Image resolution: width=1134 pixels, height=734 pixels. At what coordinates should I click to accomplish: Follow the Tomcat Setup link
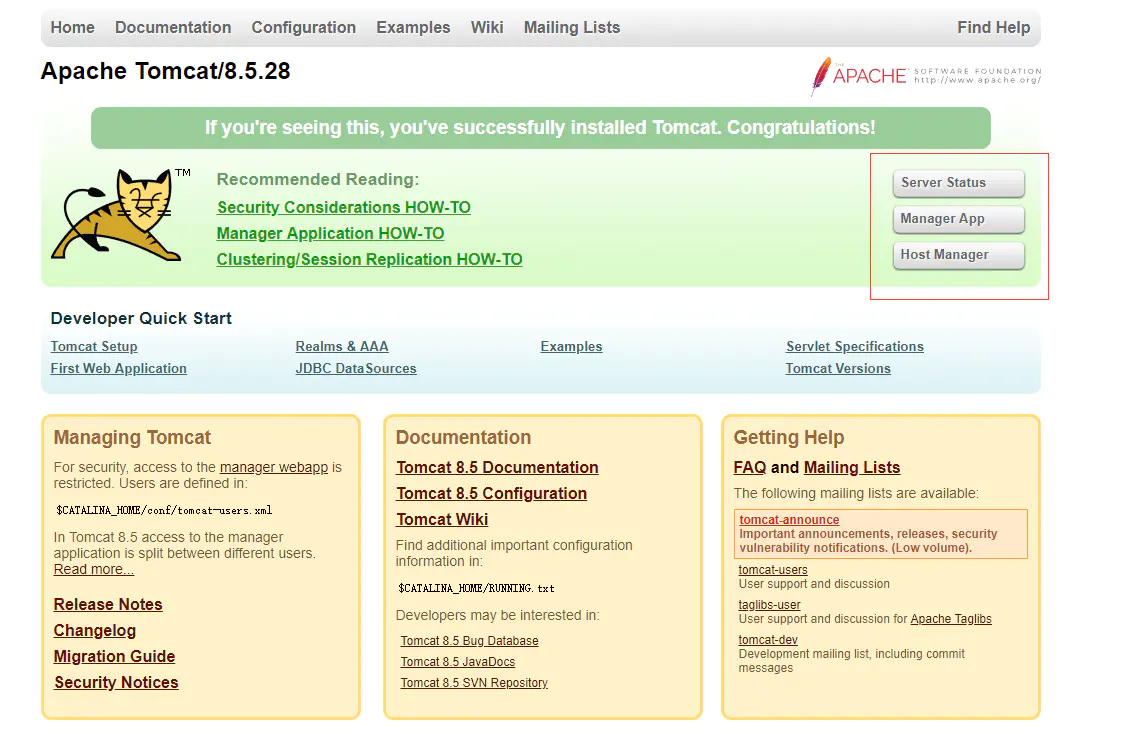click(94, 346)
